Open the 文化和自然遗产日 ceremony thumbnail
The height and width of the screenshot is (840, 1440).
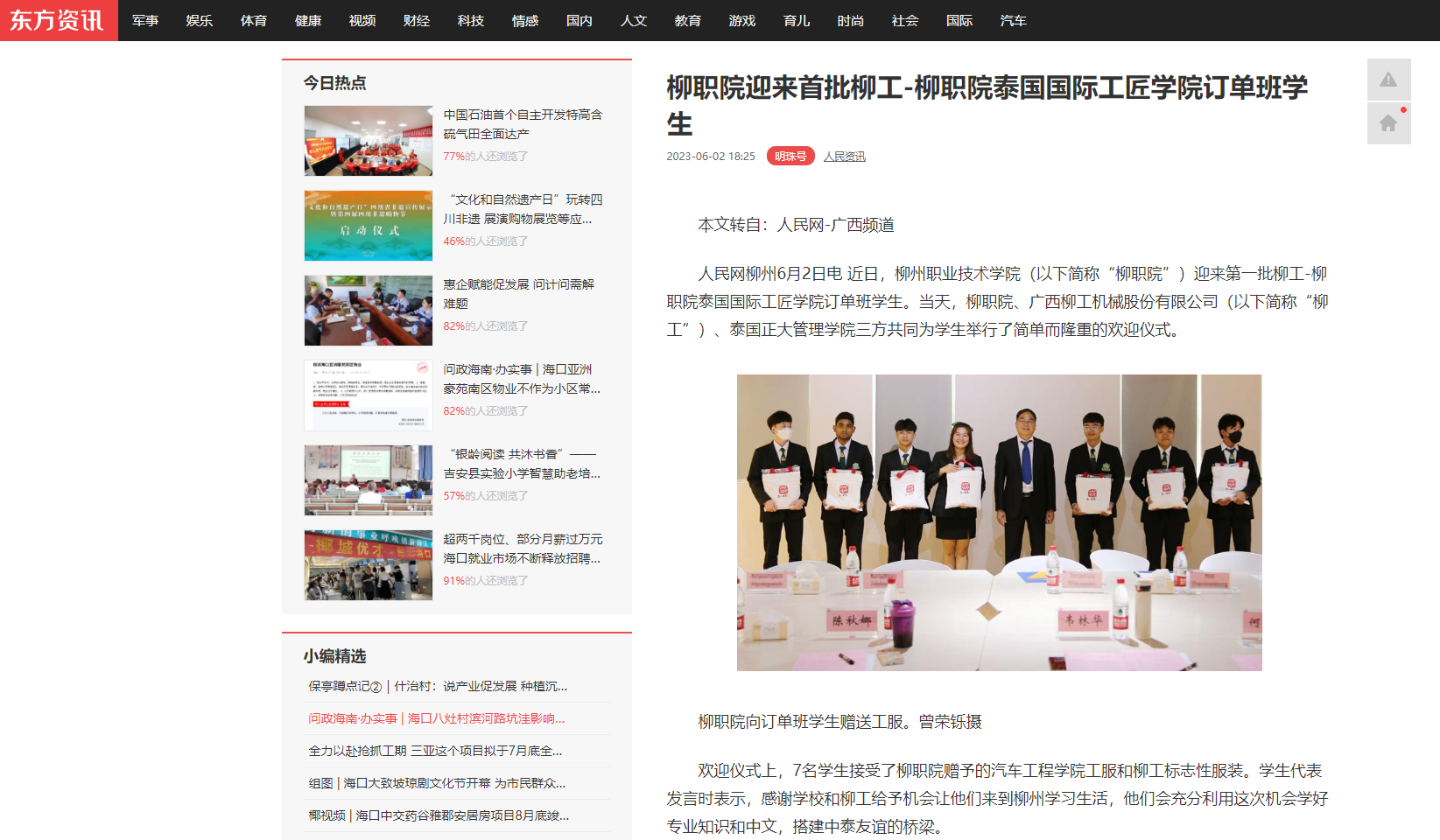(369, 226)
